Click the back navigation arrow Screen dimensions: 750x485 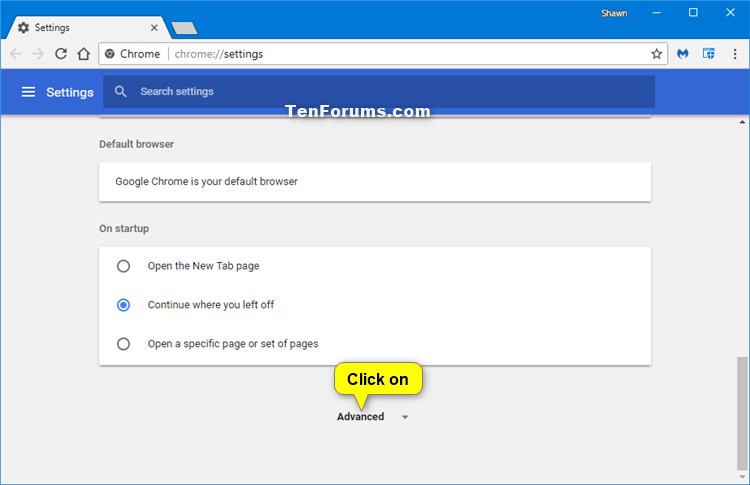tap(15, 54)
